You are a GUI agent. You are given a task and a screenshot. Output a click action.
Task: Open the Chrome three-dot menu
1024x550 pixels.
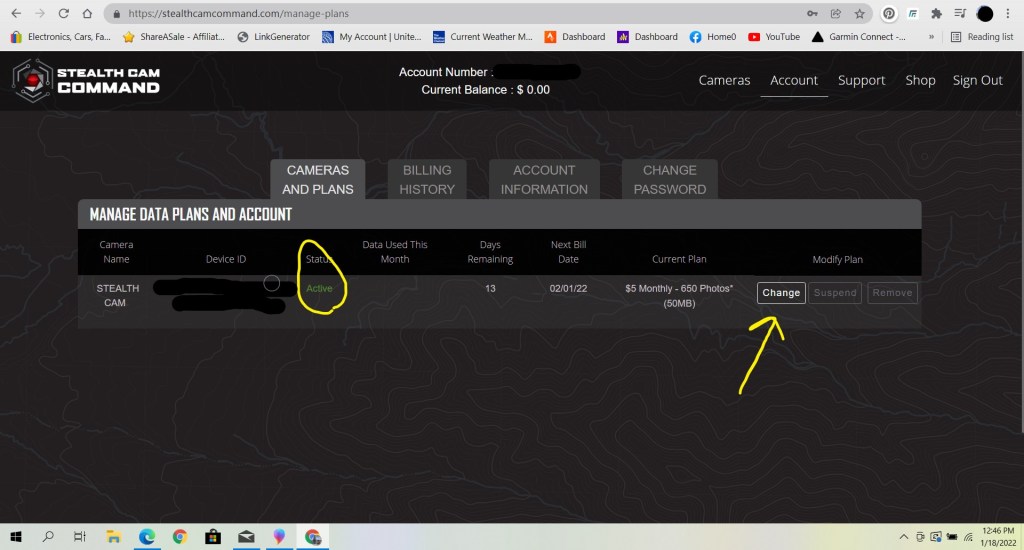click(x=1009, y=14)
